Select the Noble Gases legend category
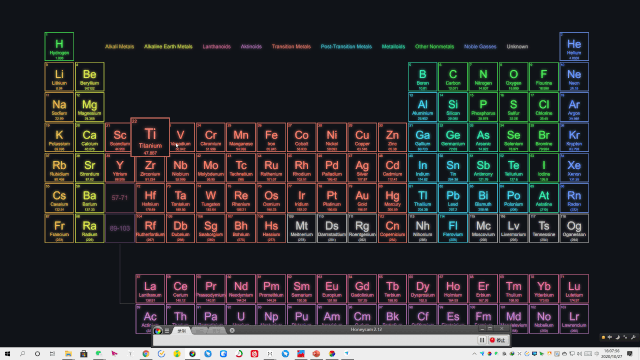Image resolution: width=640 pixels, height=360 pixels. tap(480, 47)
